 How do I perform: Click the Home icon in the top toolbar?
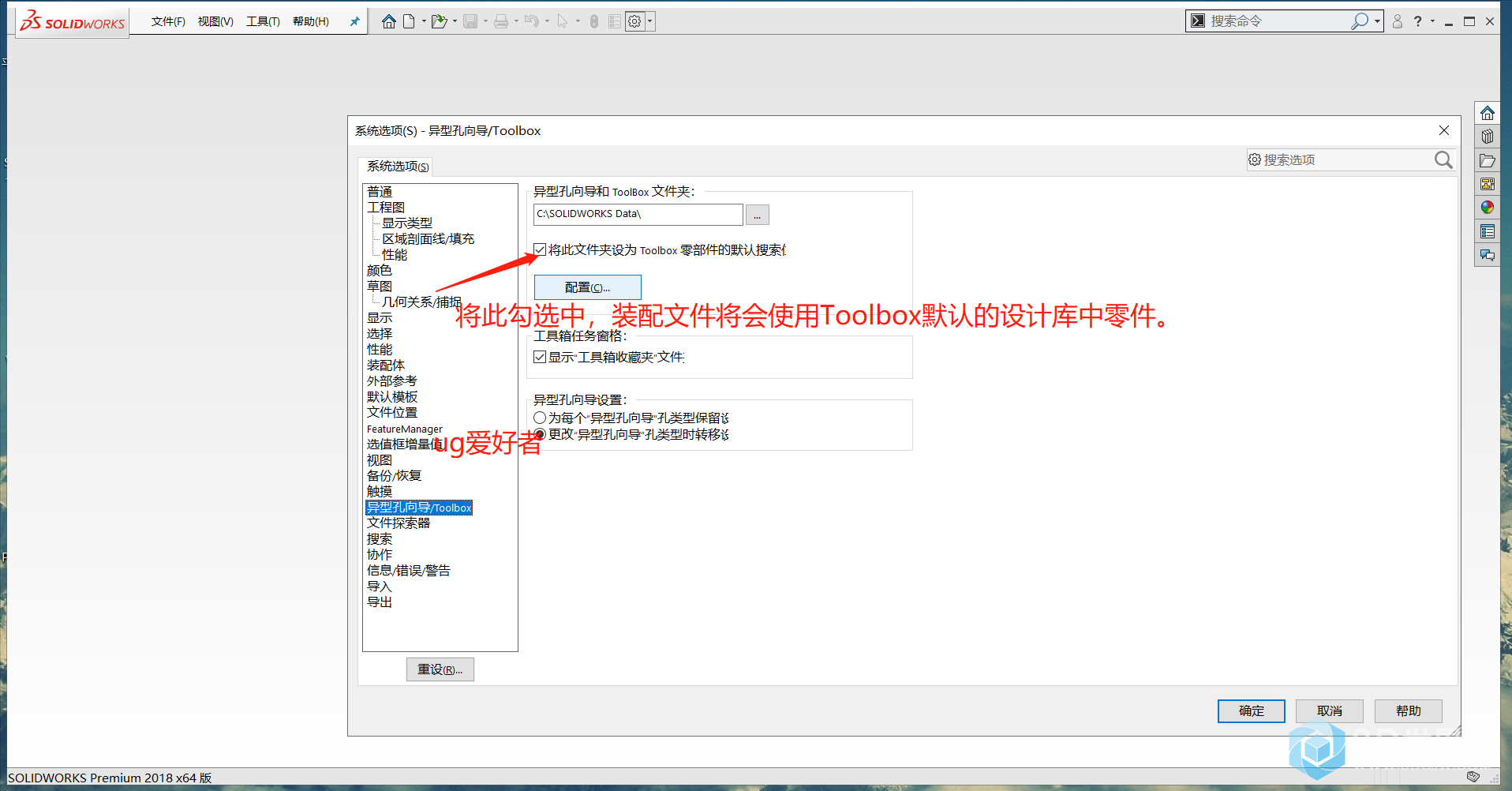[388, 21]
